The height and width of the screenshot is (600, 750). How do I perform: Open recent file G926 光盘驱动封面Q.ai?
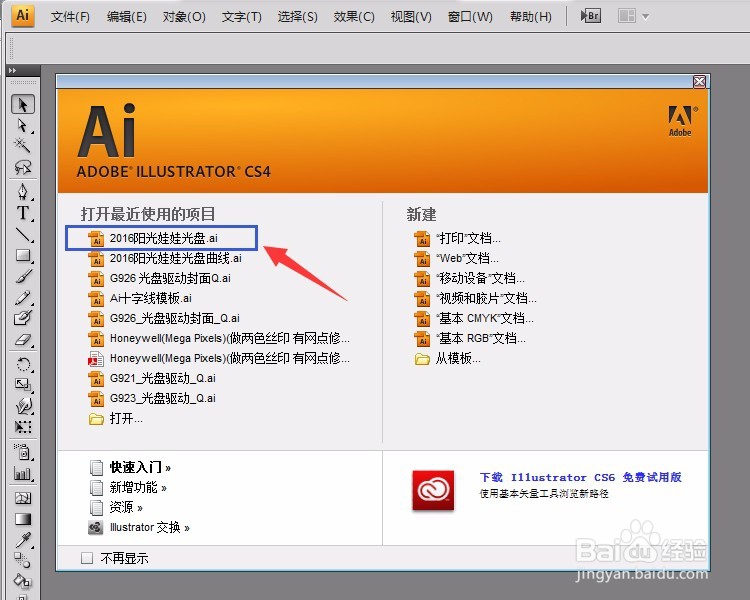pos(160,278)
